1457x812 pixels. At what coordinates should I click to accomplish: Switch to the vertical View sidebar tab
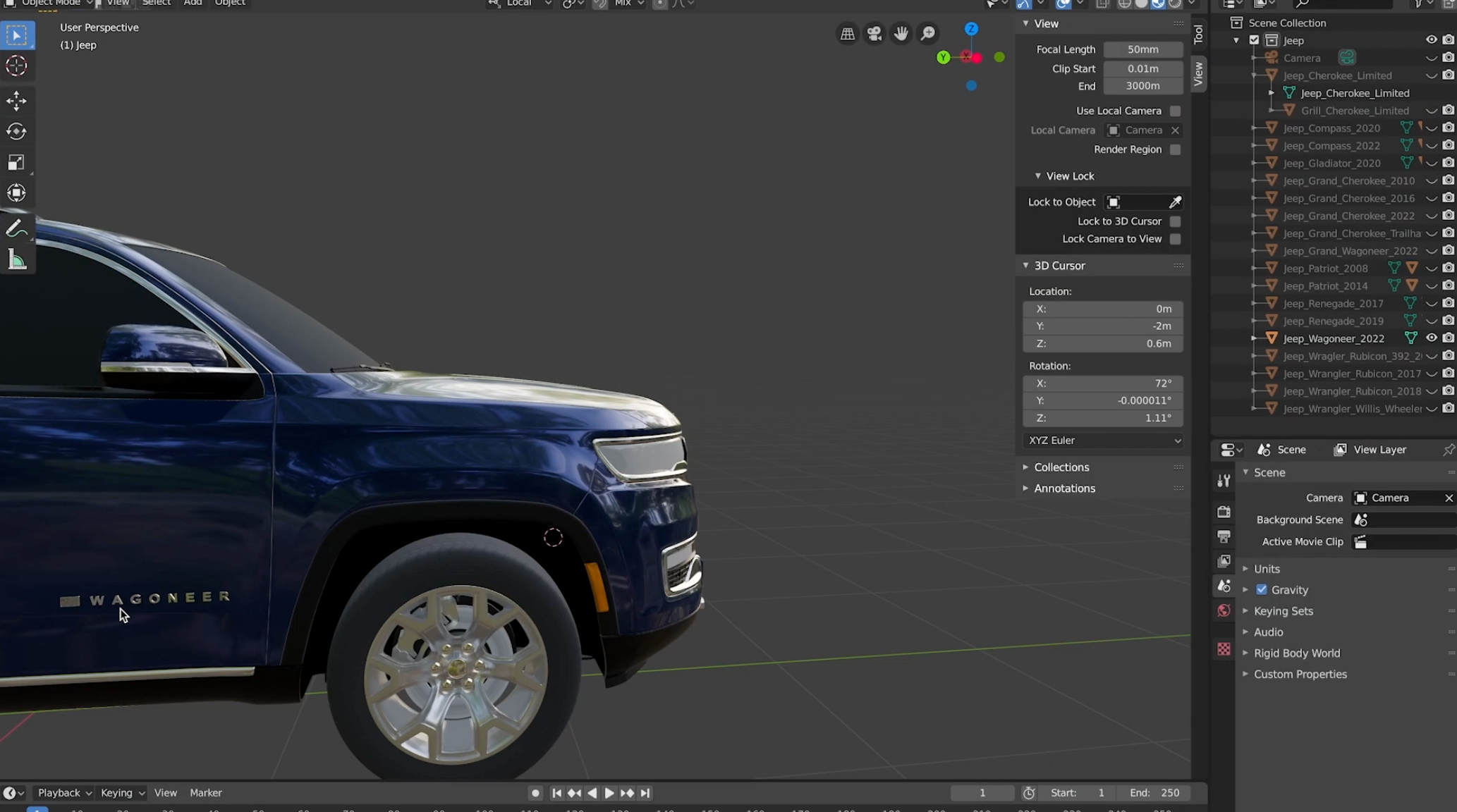(x=1197, y=73)
